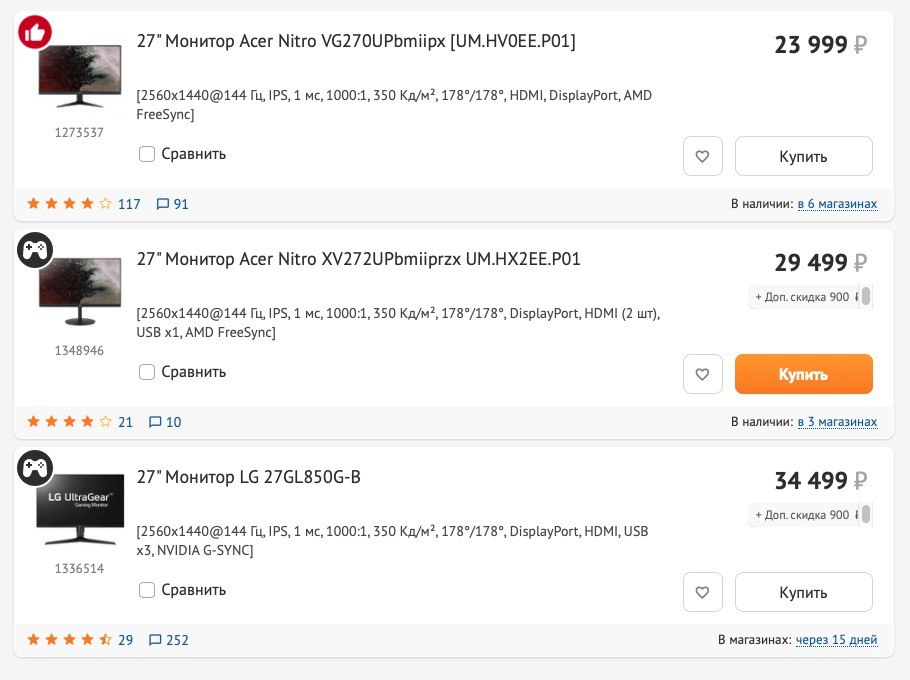
Task: Click the thumbs-up recommended badge on Acer VG270UP
Action: click(x=35, y=32)
